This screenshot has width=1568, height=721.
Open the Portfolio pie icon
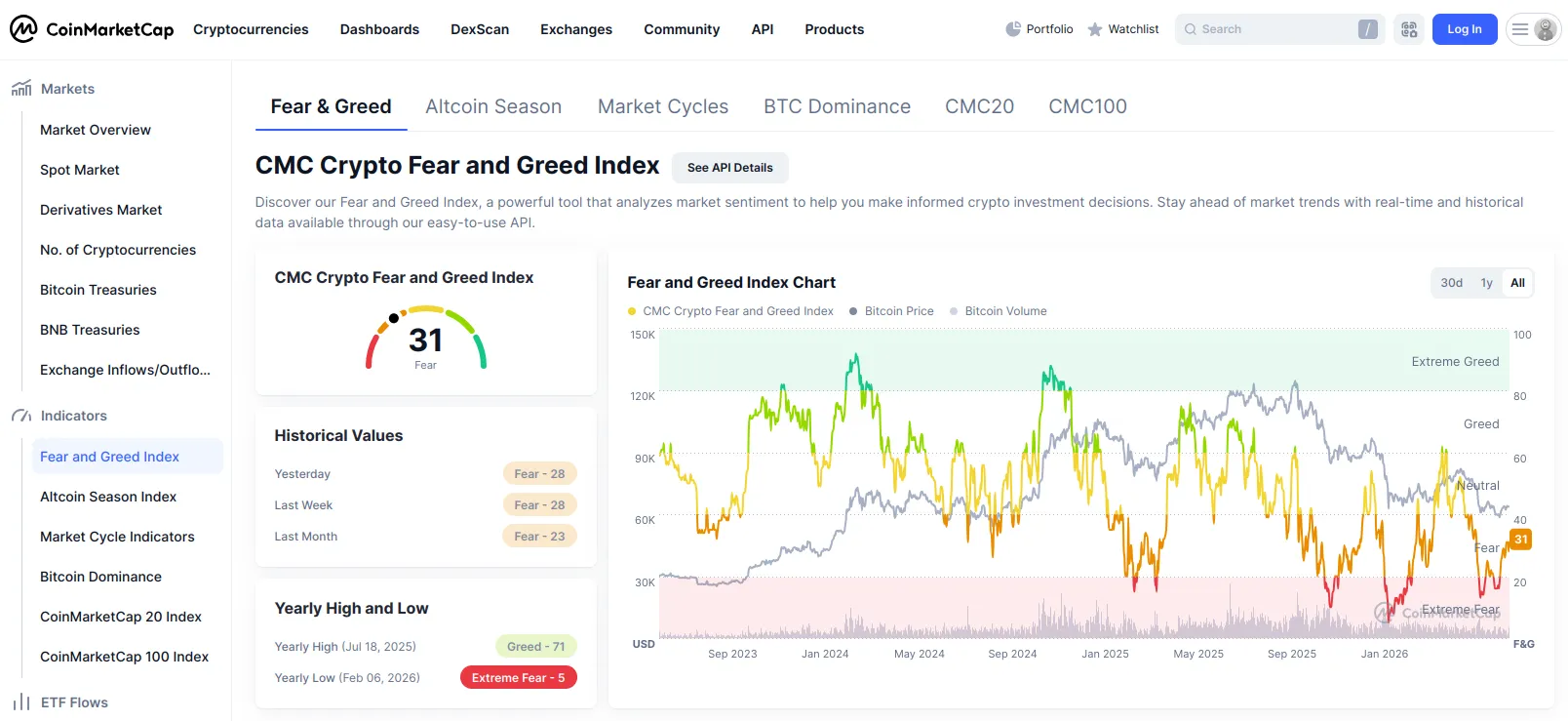[x=1013, y=29]
